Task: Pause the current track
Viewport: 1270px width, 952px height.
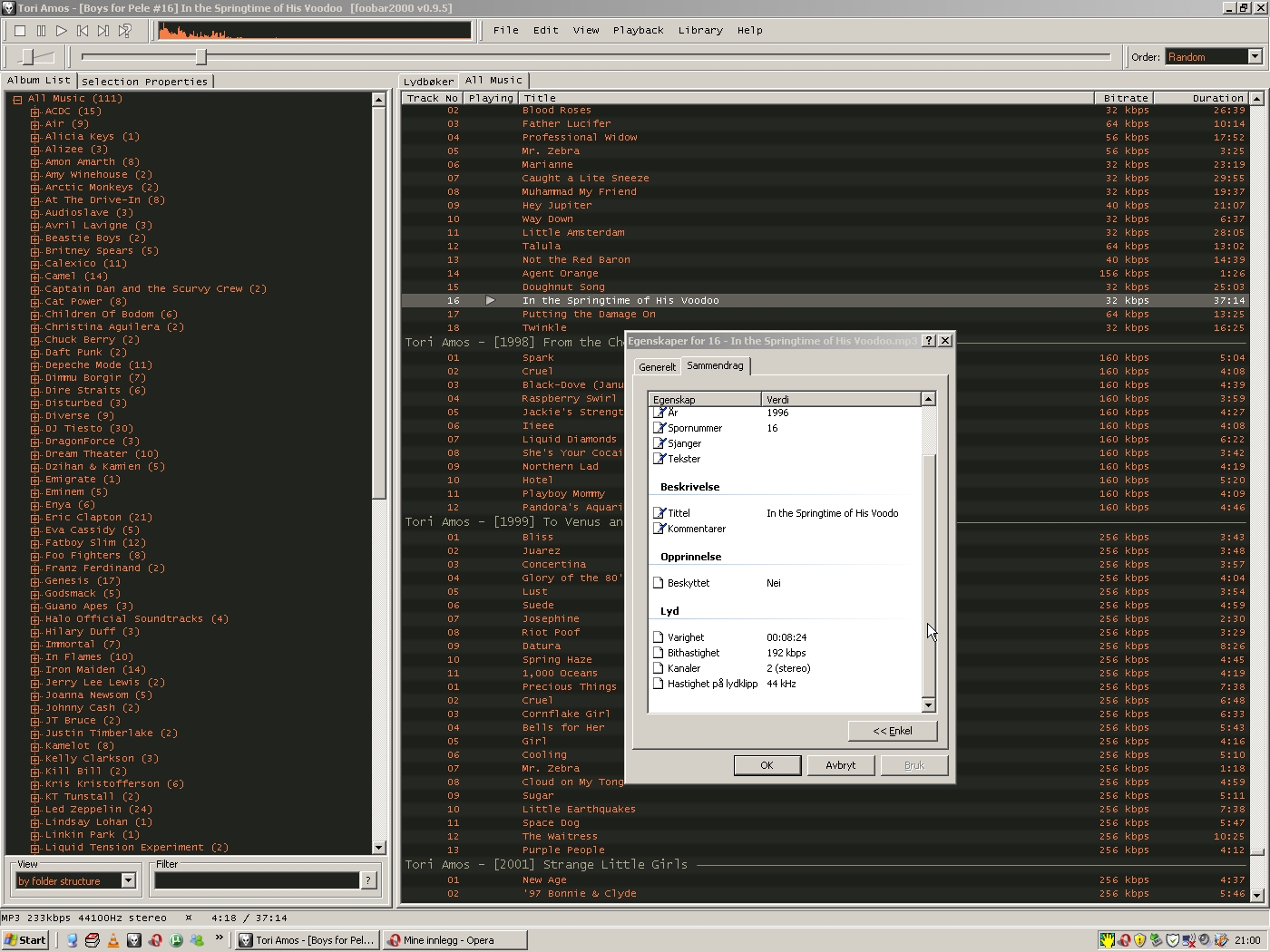Action: click(41, 31)
